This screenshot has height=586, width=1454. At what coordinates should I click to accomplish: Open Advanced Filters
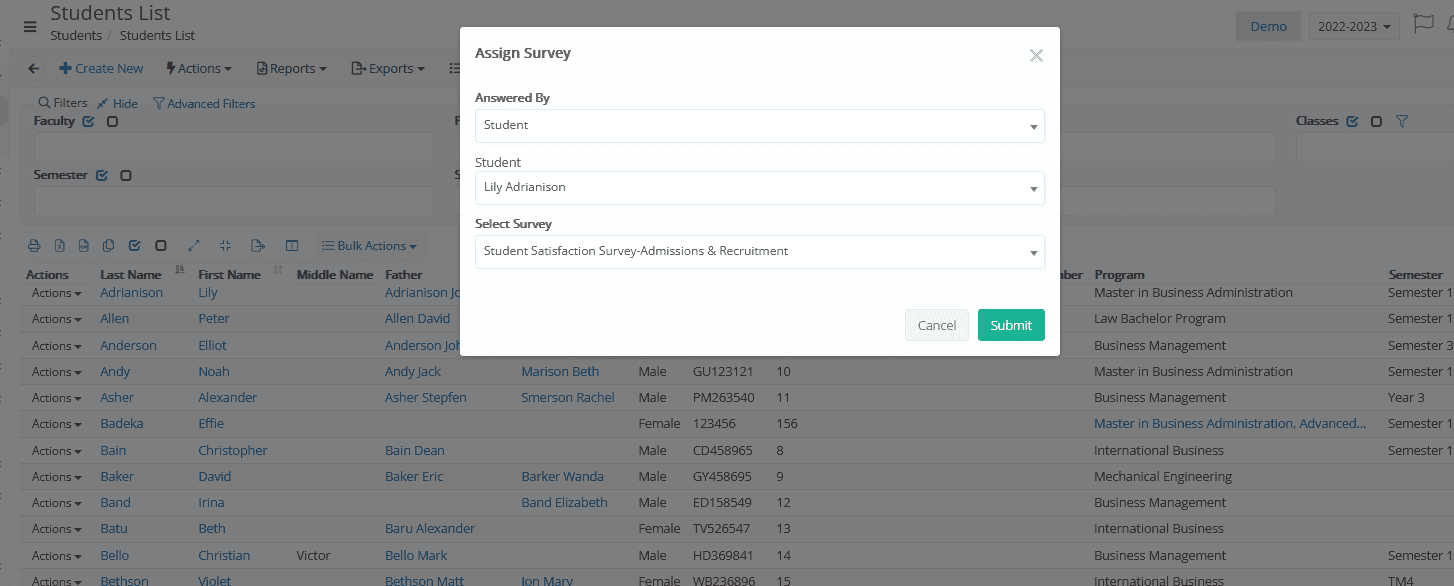pyautogui.click(x=204, y=104)
